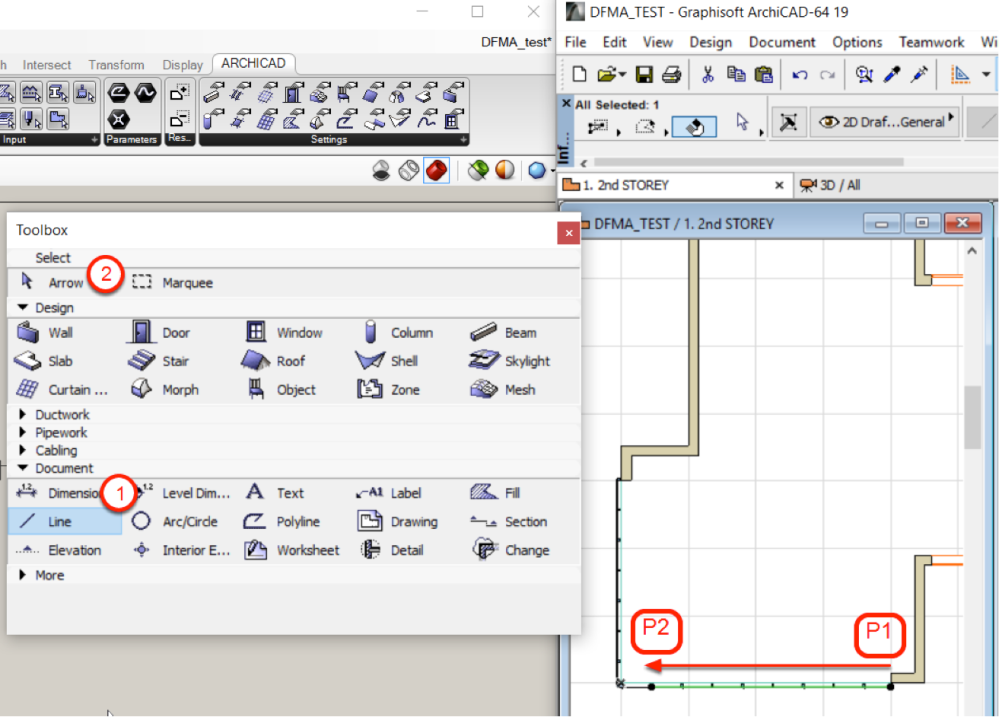The image size is (999, 717).
Task: Open the Design menu
Action: point(710,42)
